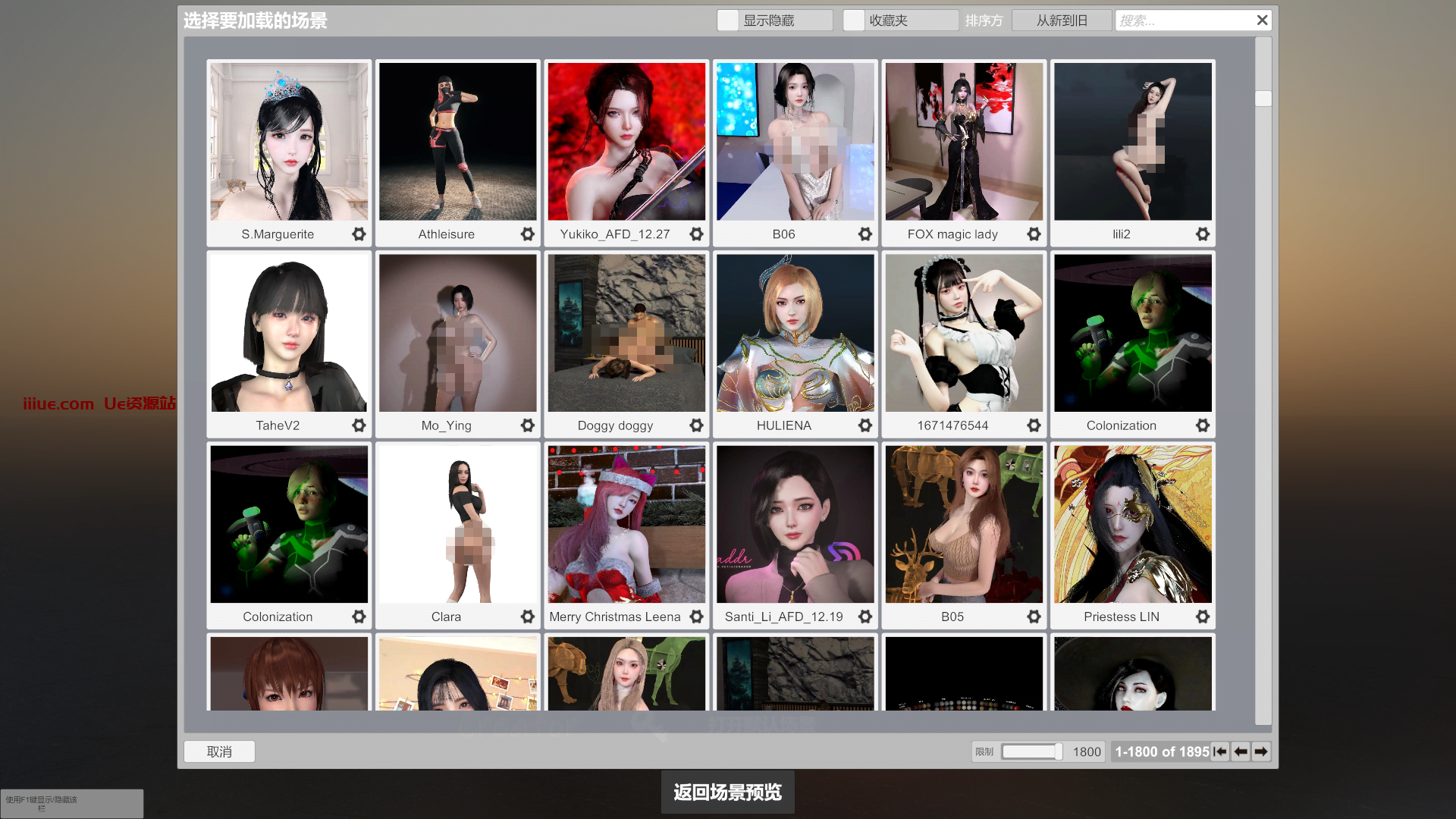
Task: Go to next page of scenes
Action: [1261, 752]
